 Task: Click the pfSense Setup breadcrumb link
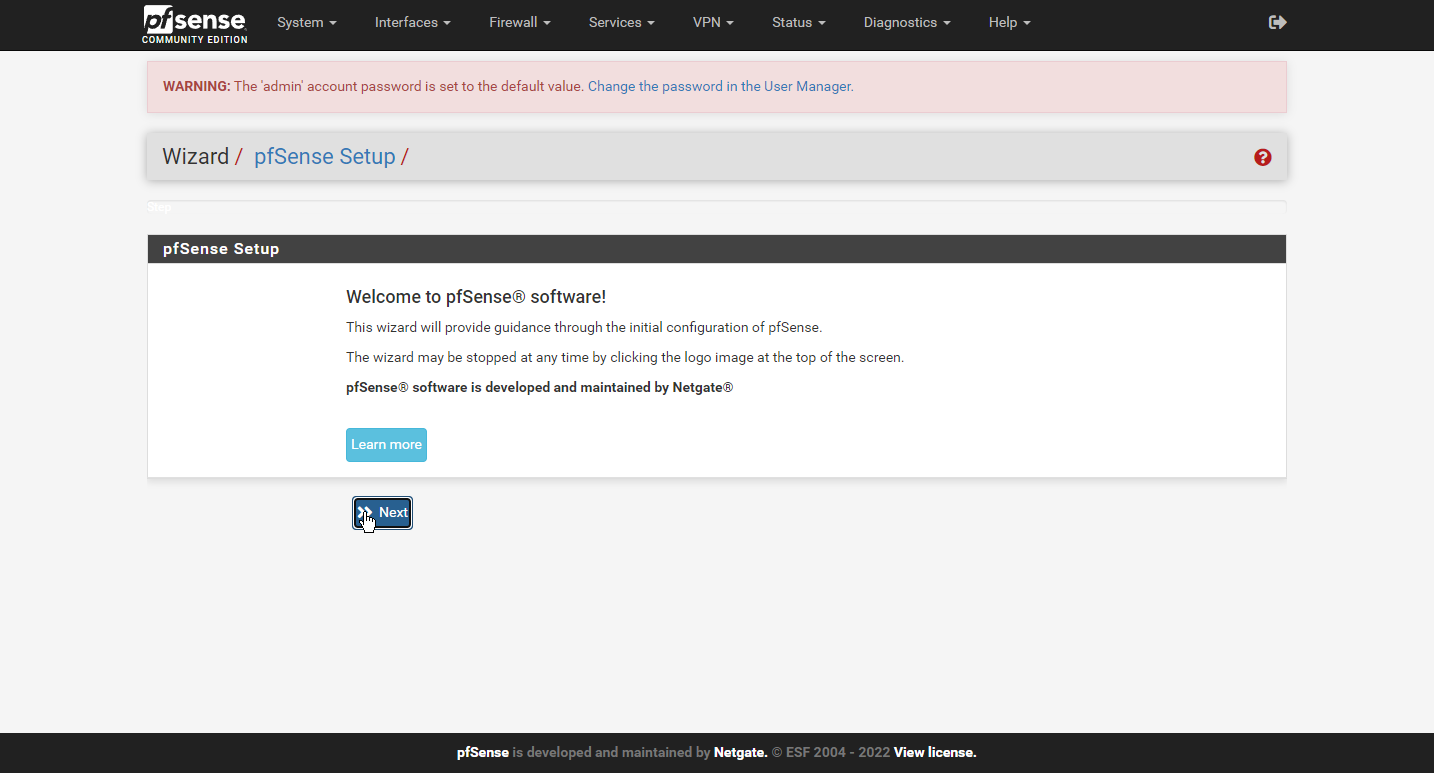(325, 157)
